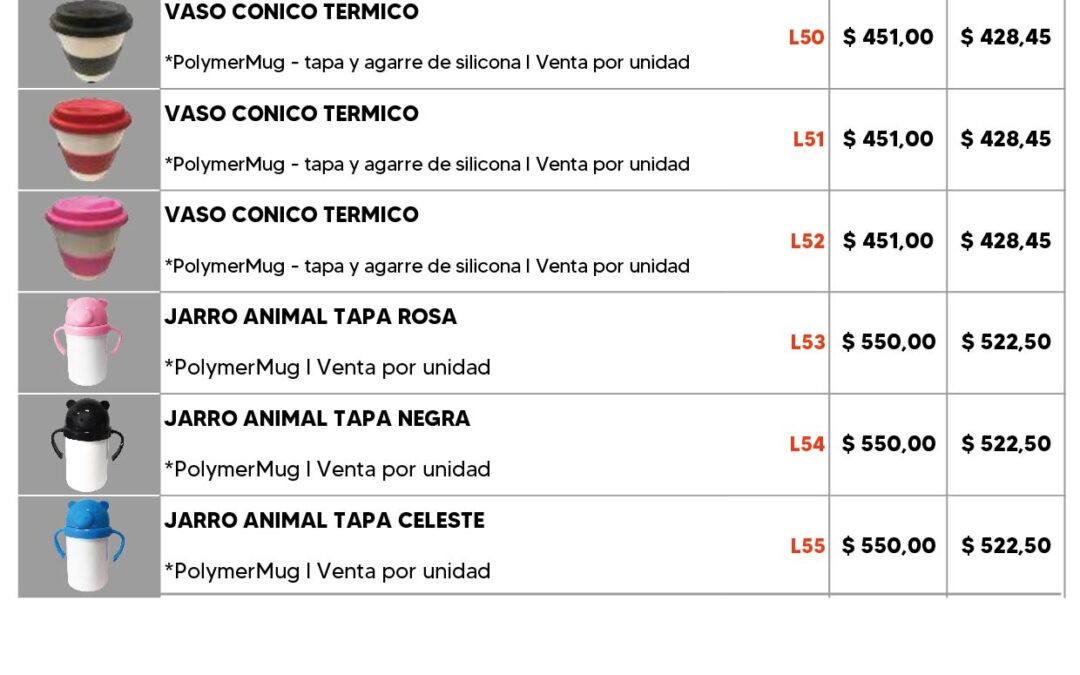Viewport: 1080px width, 675px height.
Task: Click the JARRO ANIMAL TAPA ROSA title
Action: coord(310,317)
